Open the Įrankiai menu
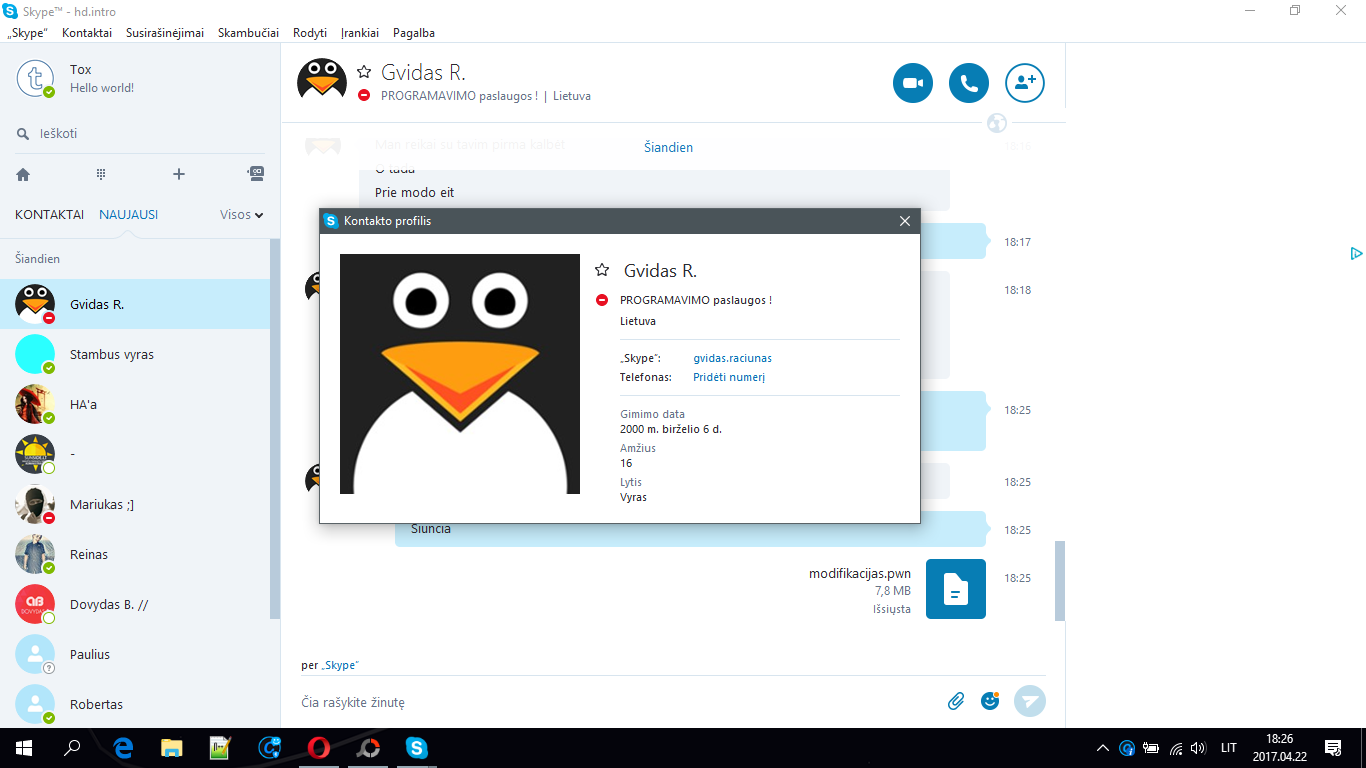This screenshot has width=1366, height=768. tap(360, 32)
